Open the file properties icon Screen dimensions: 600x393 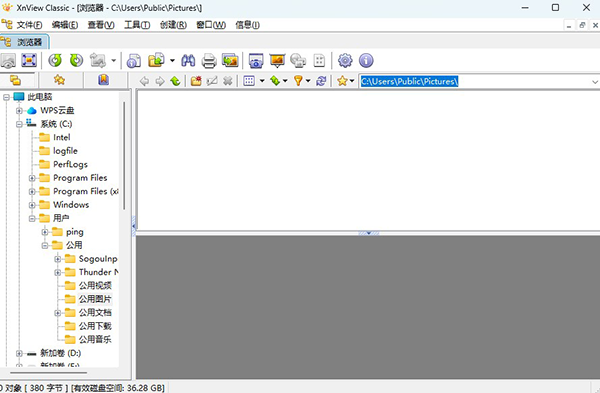click(x=134, y=60)
